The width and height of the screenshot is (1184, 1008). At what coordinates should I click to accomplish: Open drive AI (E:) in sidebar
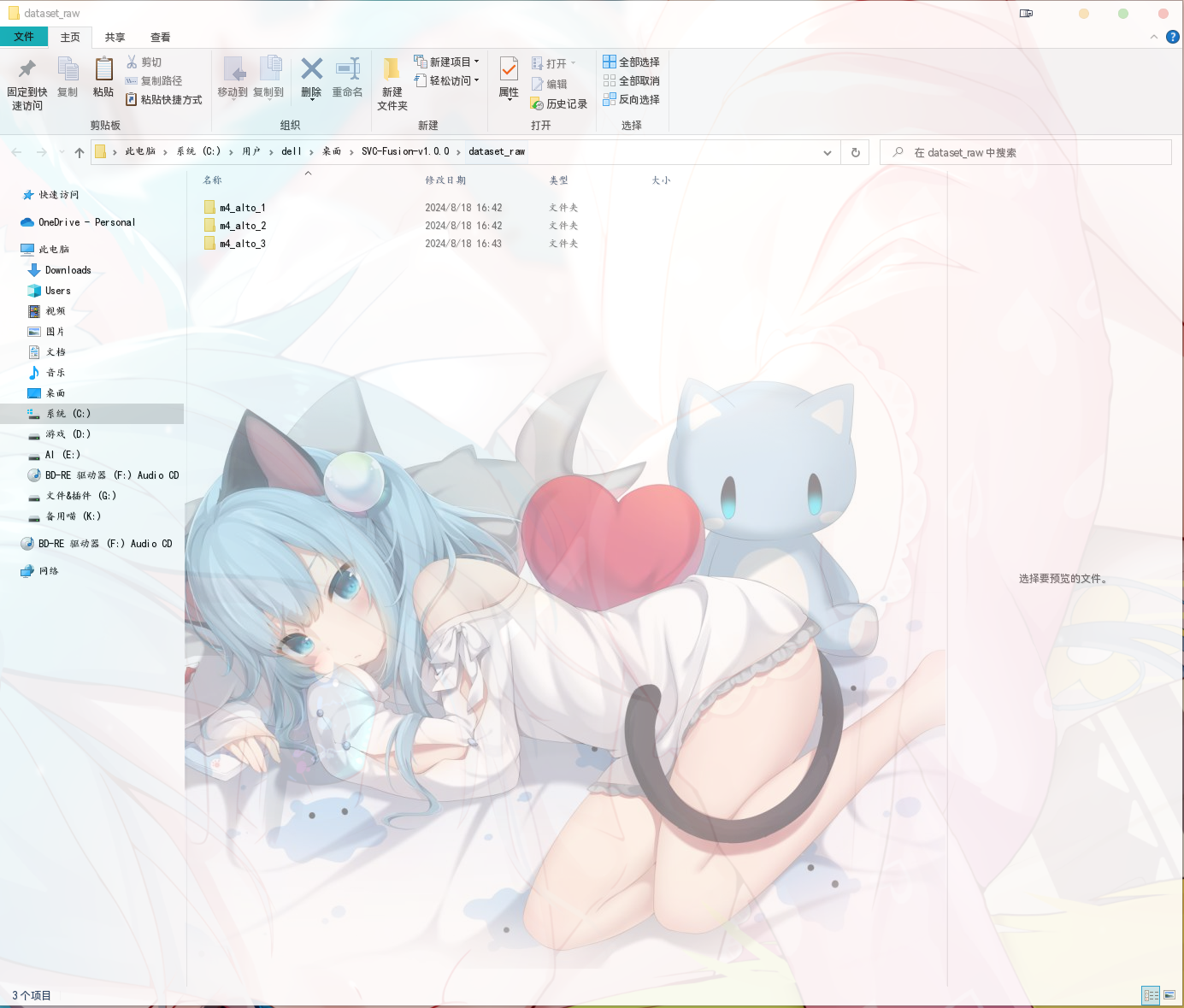pyautogui.click(x=55, y=455)
